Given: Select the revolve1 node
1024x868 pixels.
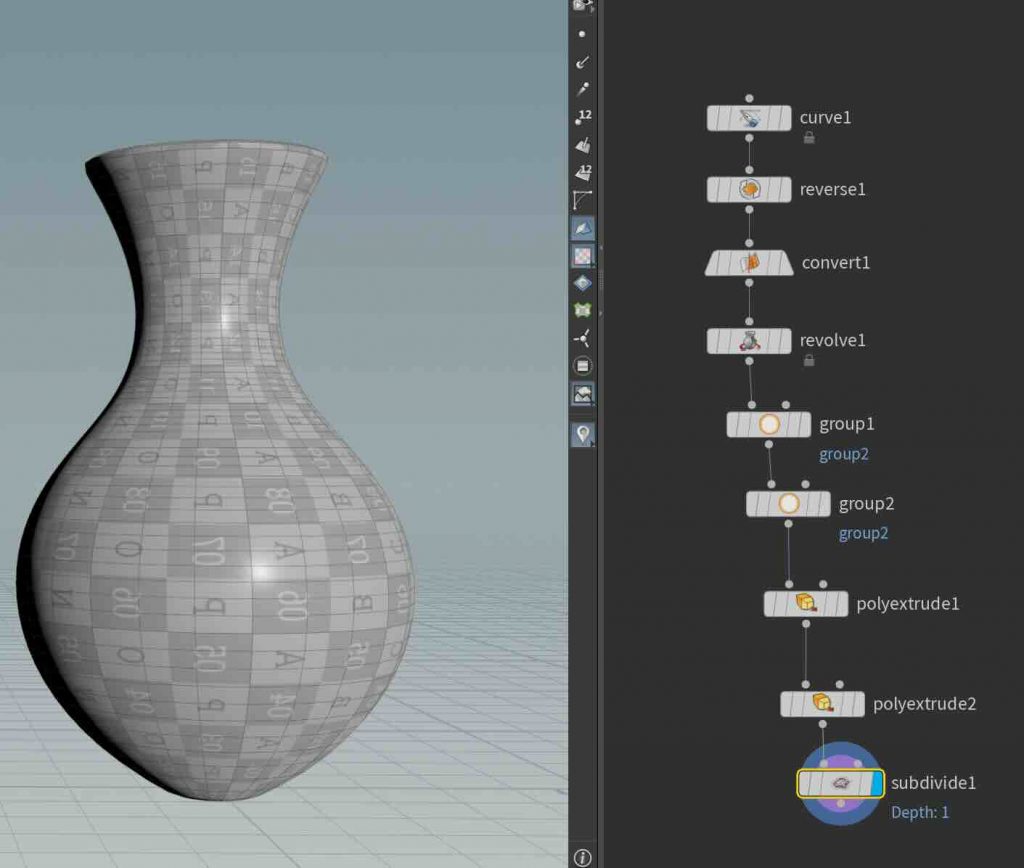Looking at the screenshot, I should point(749,341).
